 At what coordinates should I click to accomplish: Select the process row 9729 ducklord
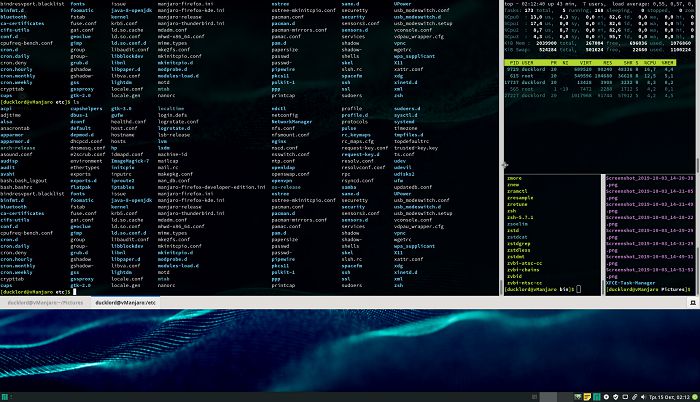(590, 69)
